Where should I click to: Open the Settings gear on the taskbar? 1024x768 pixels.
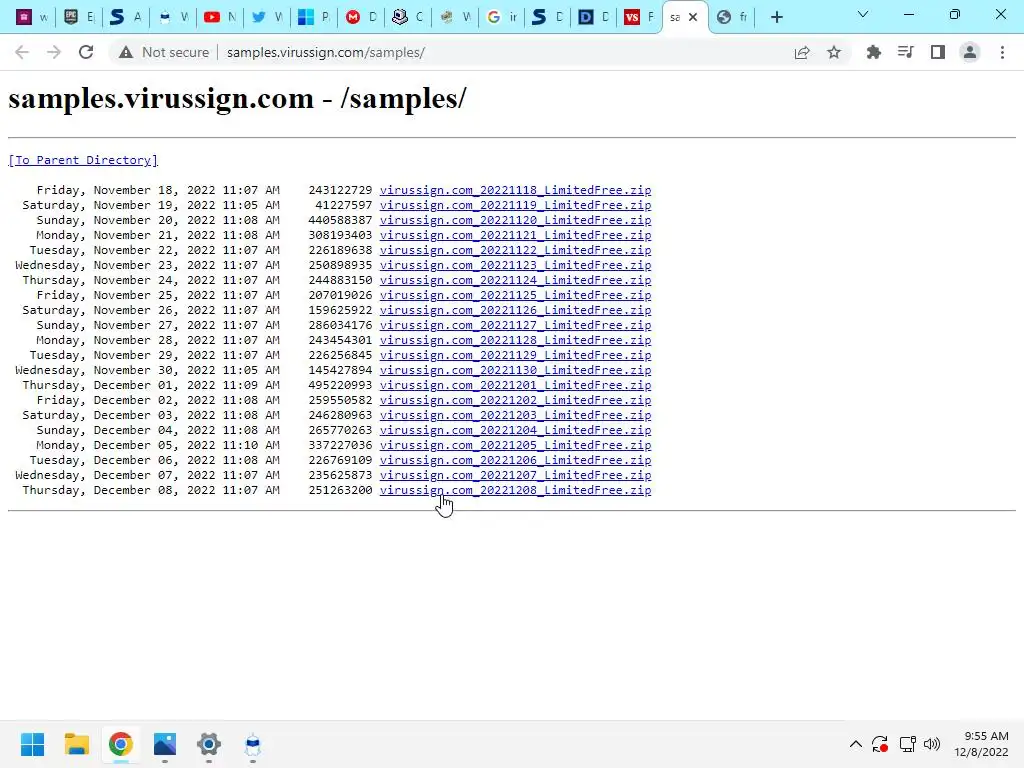209,744
